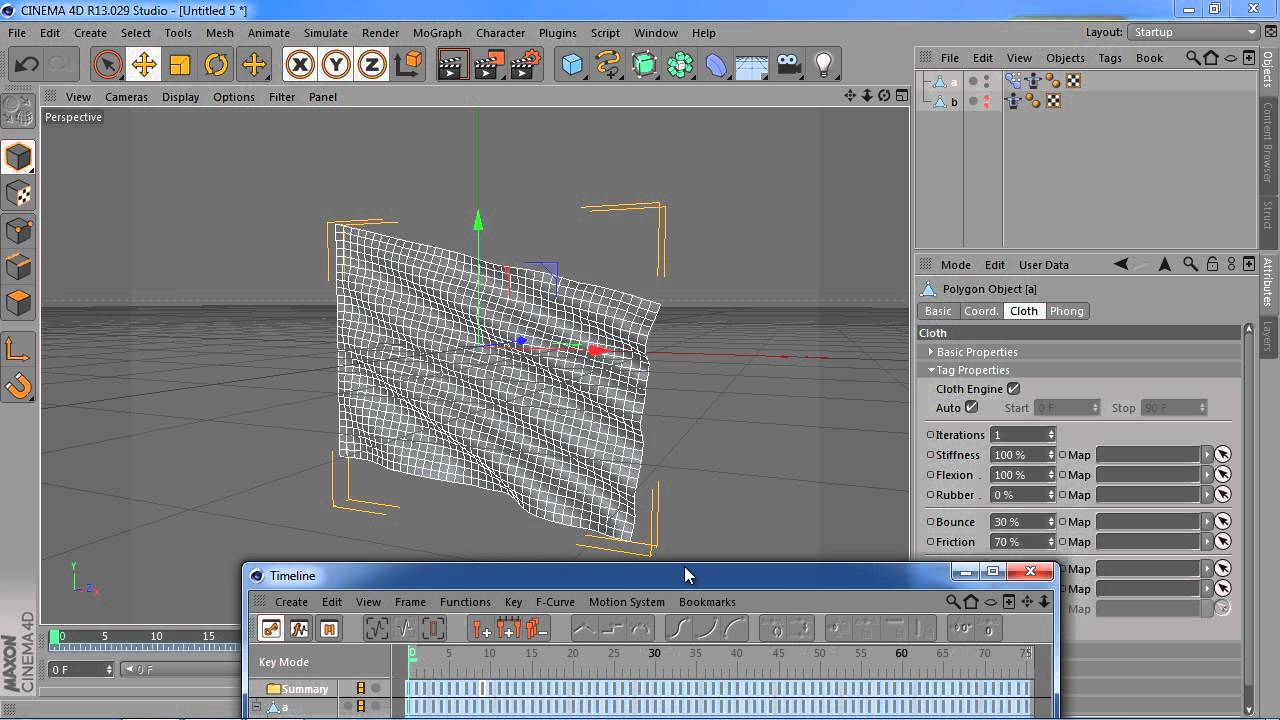Enable Axis mode icon
The width and height of the screenshot is (1280, 720).
click(19, 349)
